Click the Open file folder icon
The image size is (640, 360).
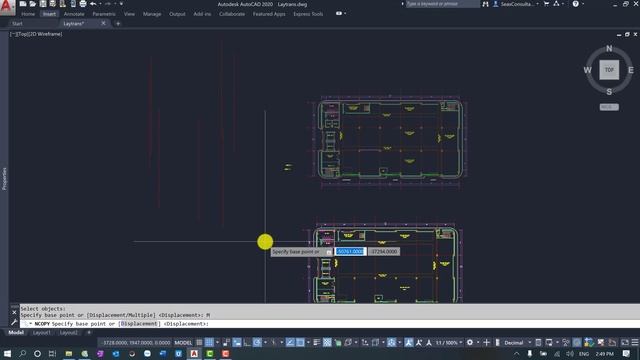pyautogui.click(x=33, y=4)
